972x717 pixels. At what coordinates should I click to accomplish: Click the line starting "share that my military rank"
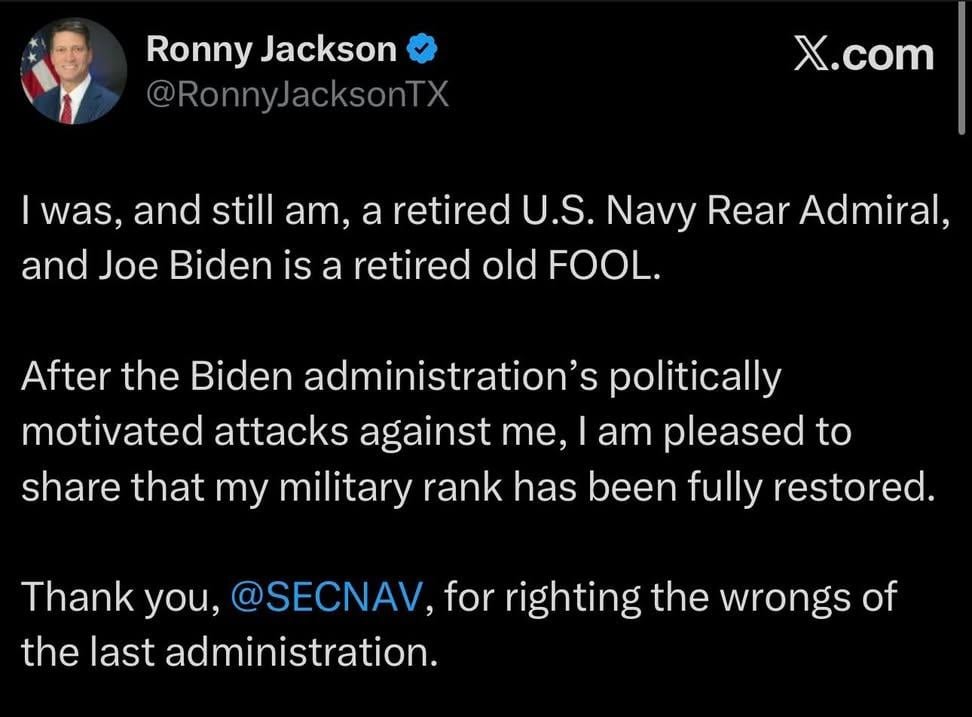click(476, 488)
